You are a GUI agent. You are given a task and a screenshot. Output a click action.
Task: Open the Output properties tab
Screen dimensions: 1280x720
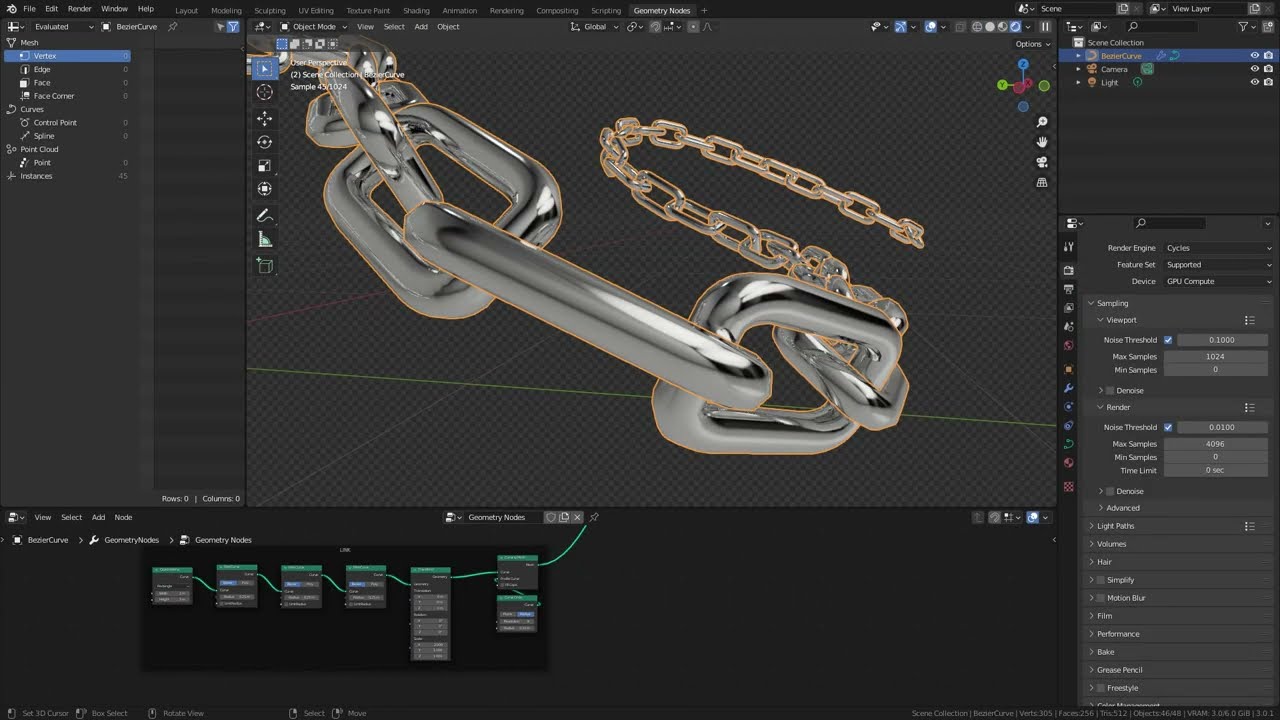(1068, 289)
